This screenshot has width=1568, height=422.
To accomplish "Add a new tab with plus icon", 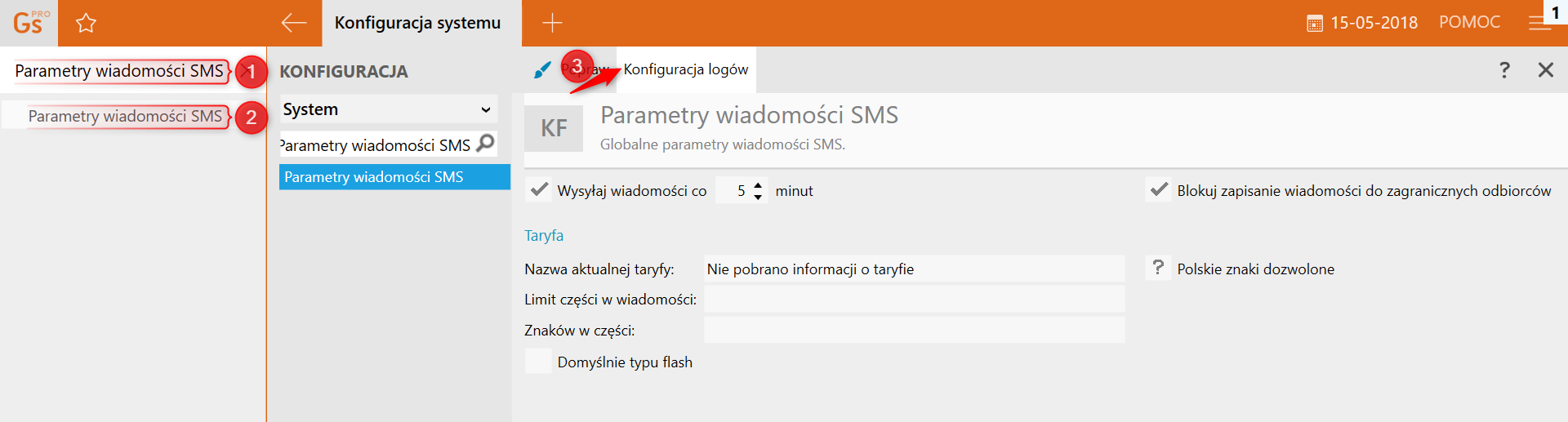I will coord(553,23).
